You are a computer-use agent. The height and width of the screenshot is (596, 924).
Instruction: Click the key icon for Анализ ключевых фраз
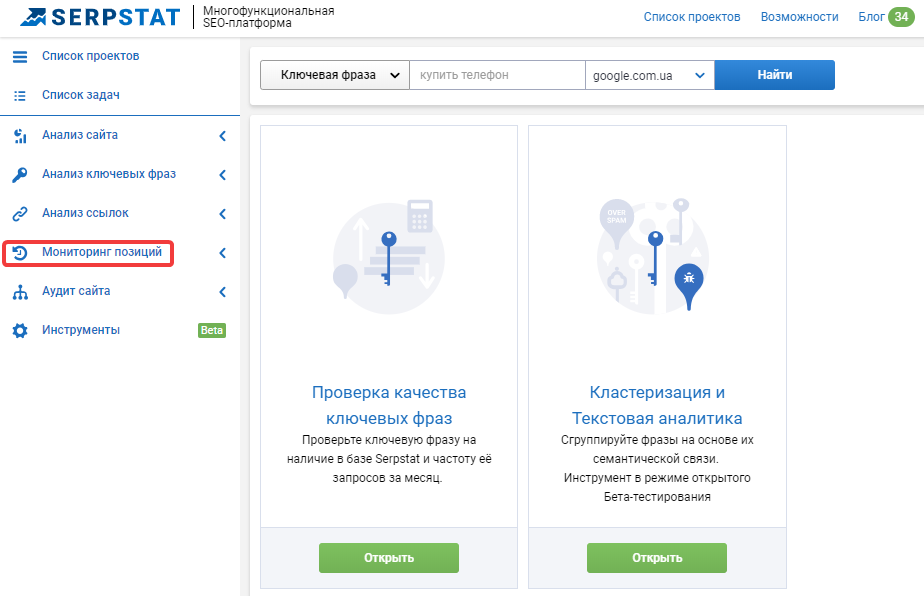tap(20, 174)
